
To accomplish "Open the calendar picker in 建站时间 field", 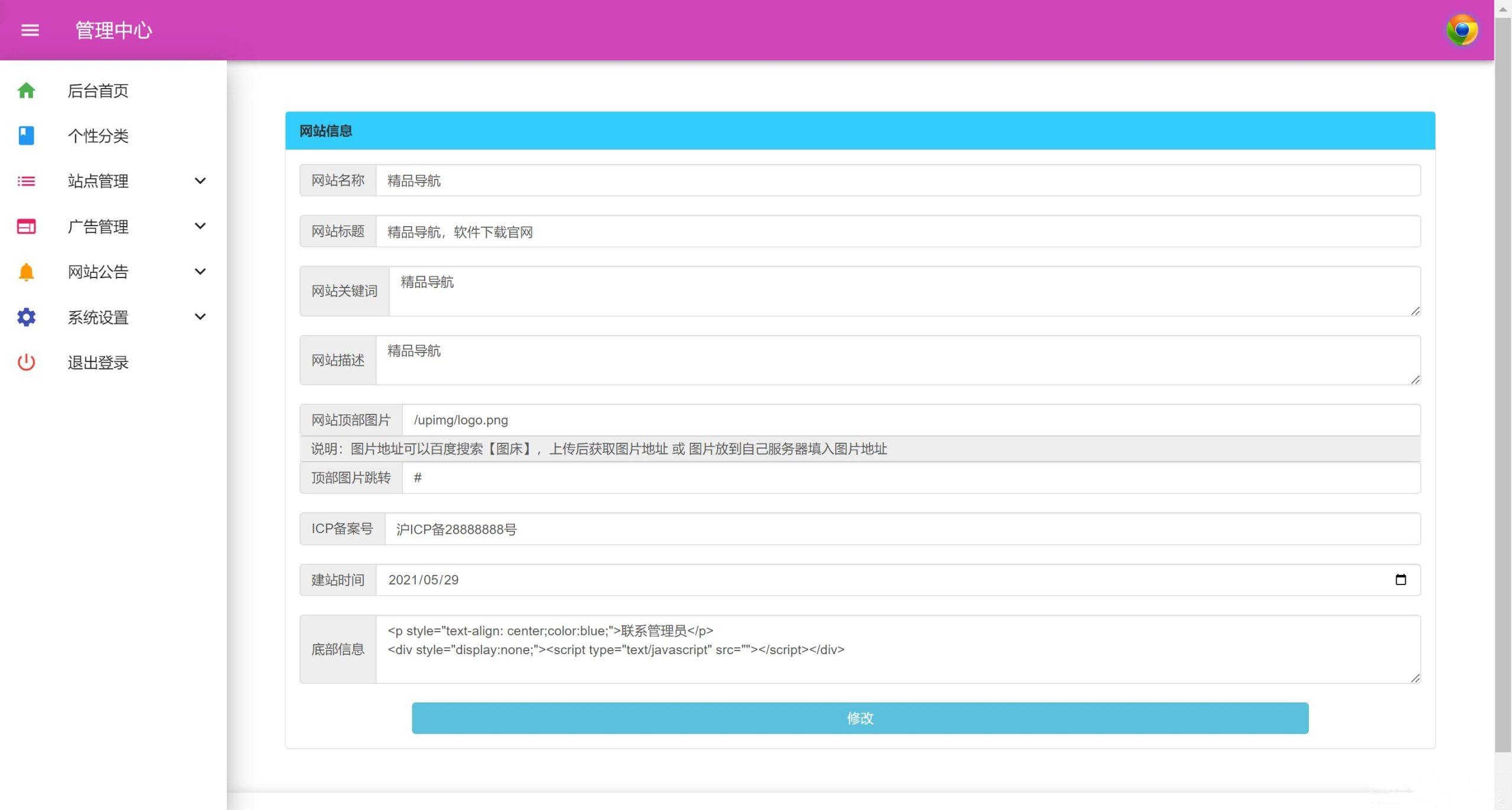I will (1400, 580).
